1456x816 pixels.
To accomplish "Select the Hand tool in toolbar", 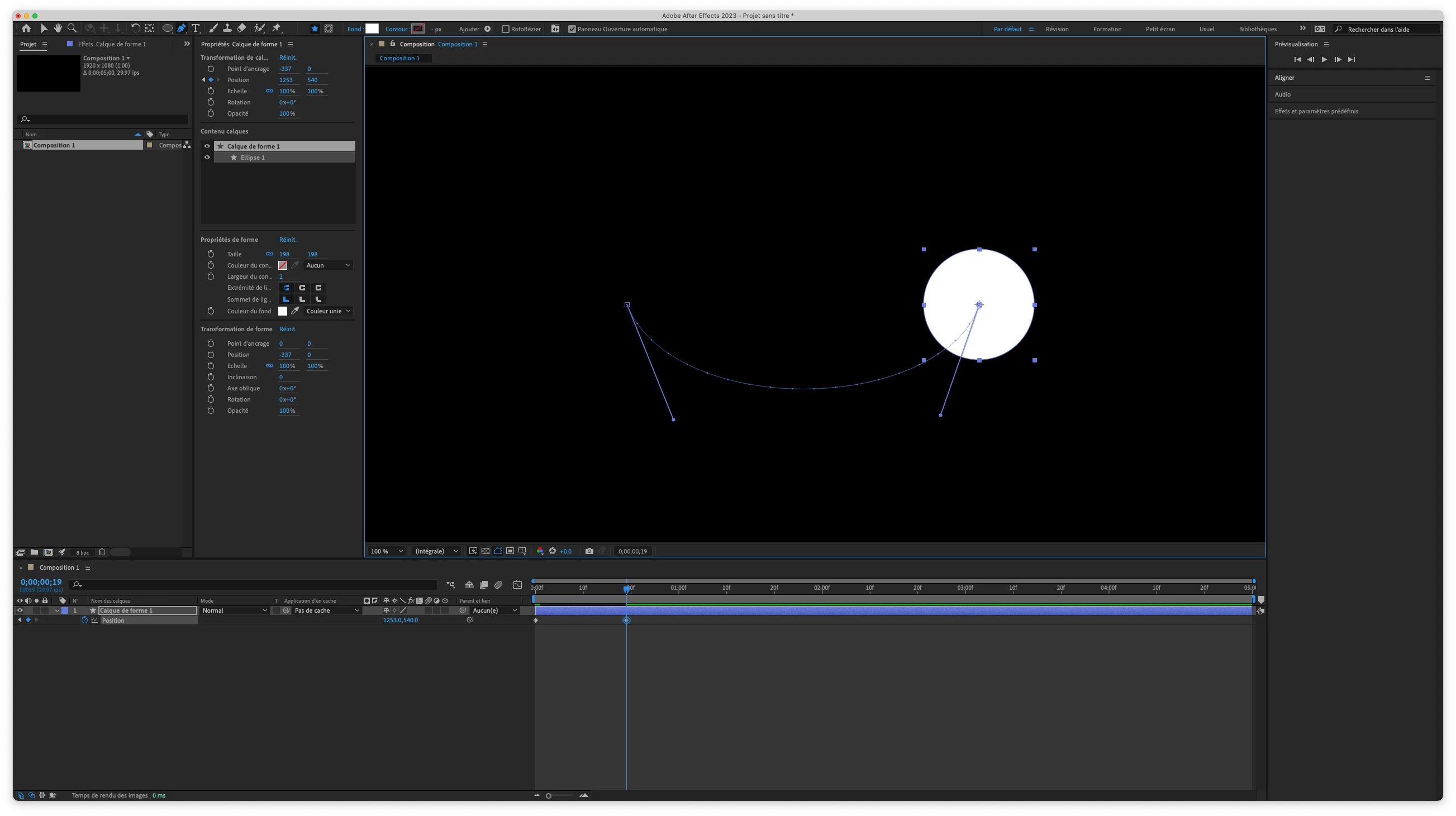I will pos(58,28).
